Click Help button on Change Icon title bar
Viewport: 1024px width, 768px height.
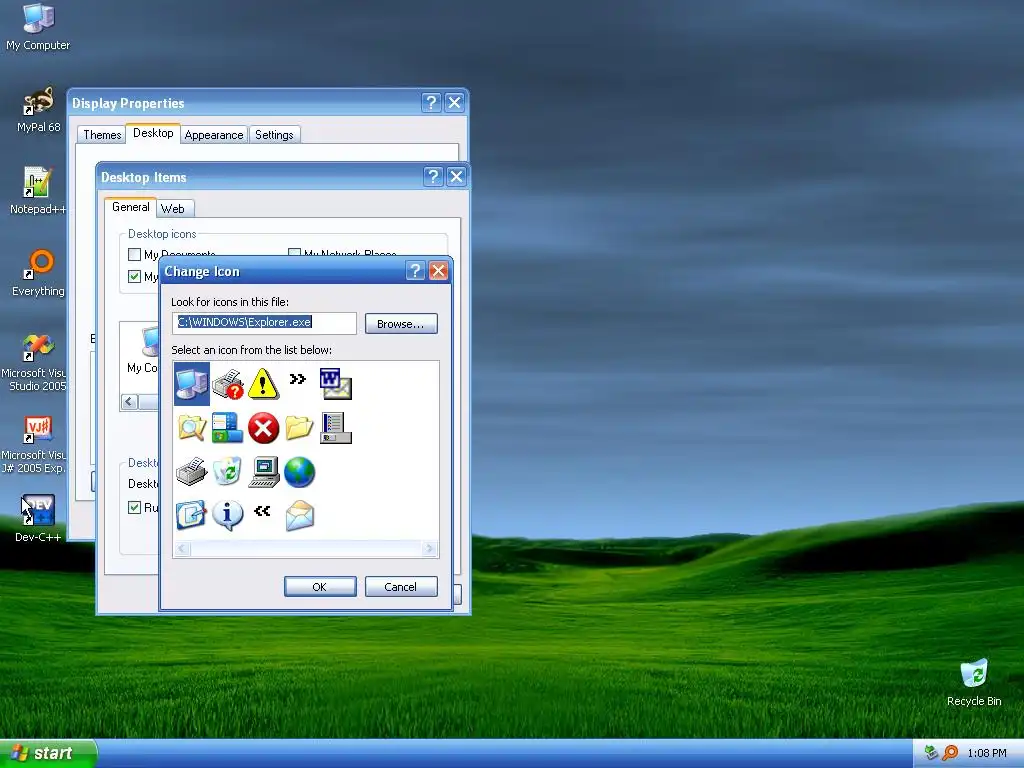pyautogui.click(x=415, y=271)
